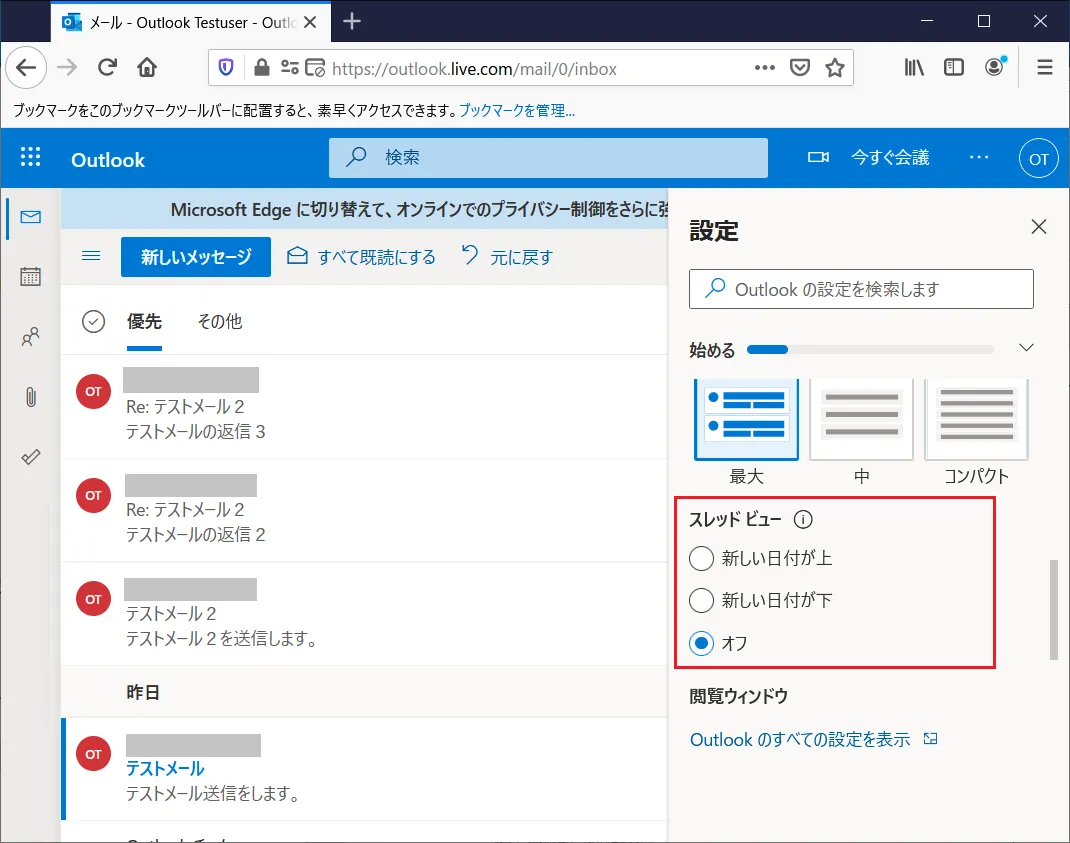
Task: Open the Outlook app launcher grid
Action: pyautogui.click(x=30, y=157)
